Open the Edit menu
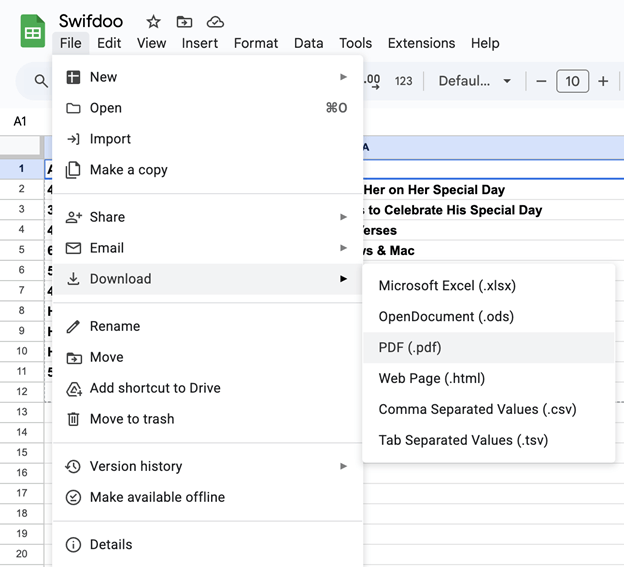This screenshot has height=567, width=624. click(109, 43)
